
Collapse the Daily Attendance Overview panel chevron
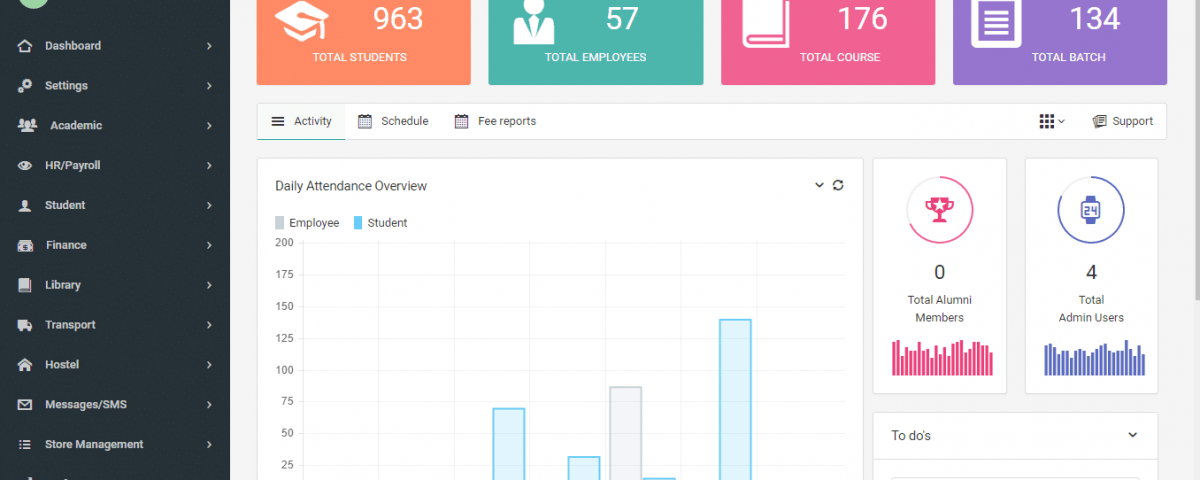[819, 185]
